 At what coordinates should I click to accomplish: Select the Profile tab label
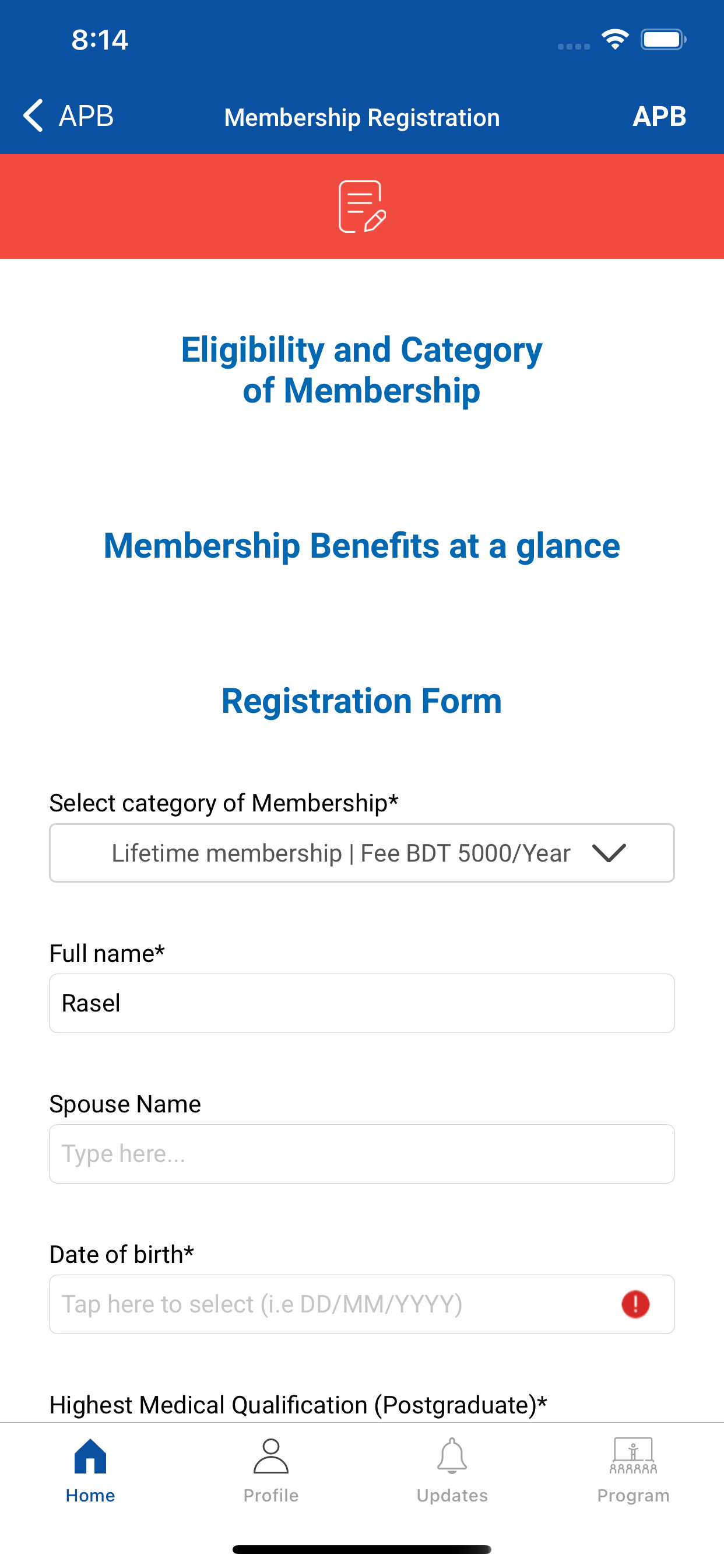pos(270,1496)
